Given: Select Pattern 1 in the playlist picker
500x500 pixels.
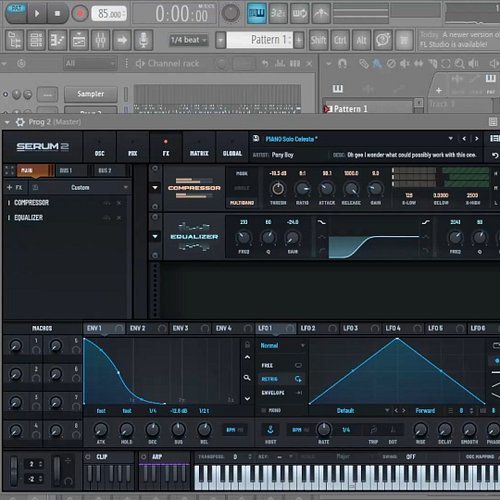Looking at the screenshot, I should (x=368, y=109).
